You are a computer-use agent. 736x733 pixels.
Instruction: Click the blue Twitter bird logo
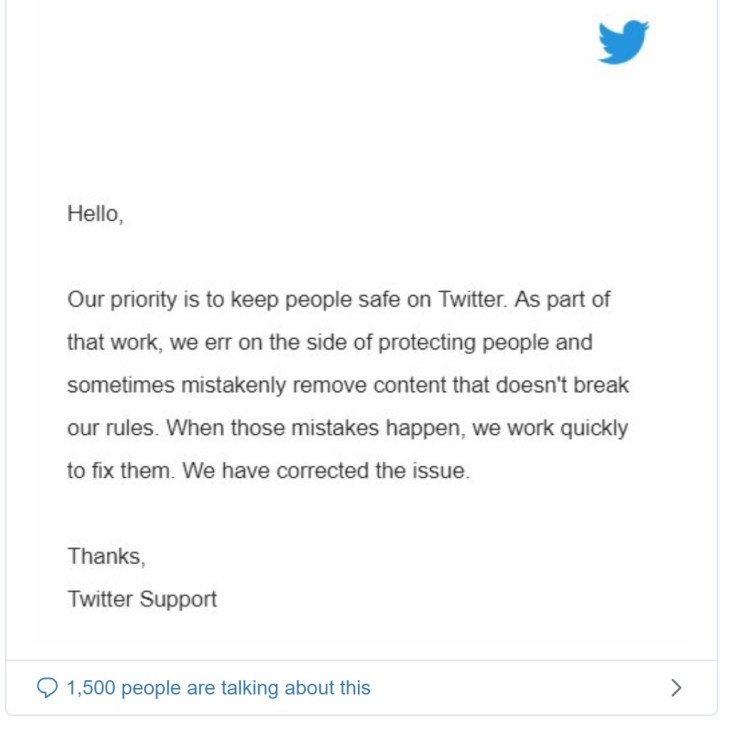point(623,43)
